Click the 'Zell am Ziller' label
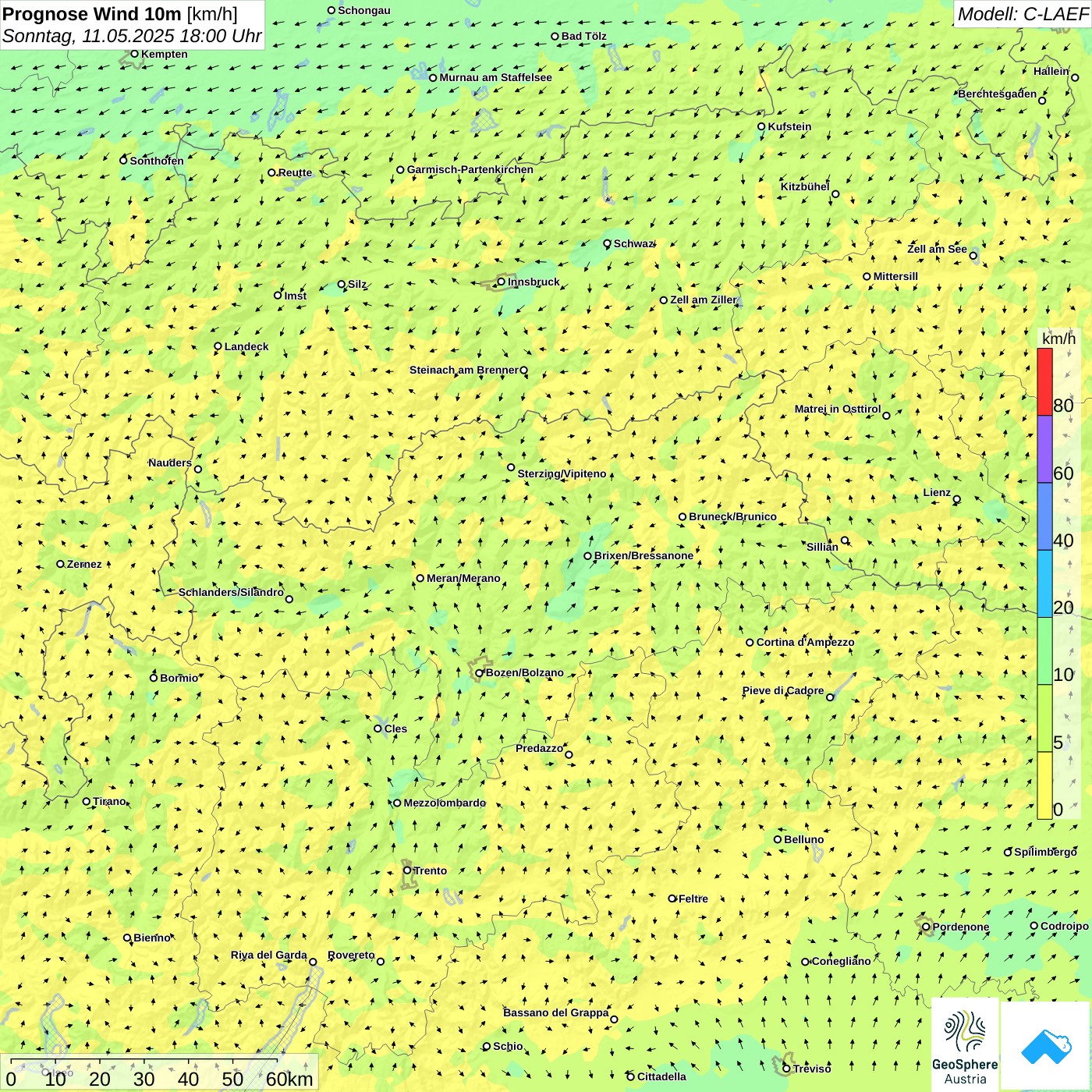 tap(703, 300)
